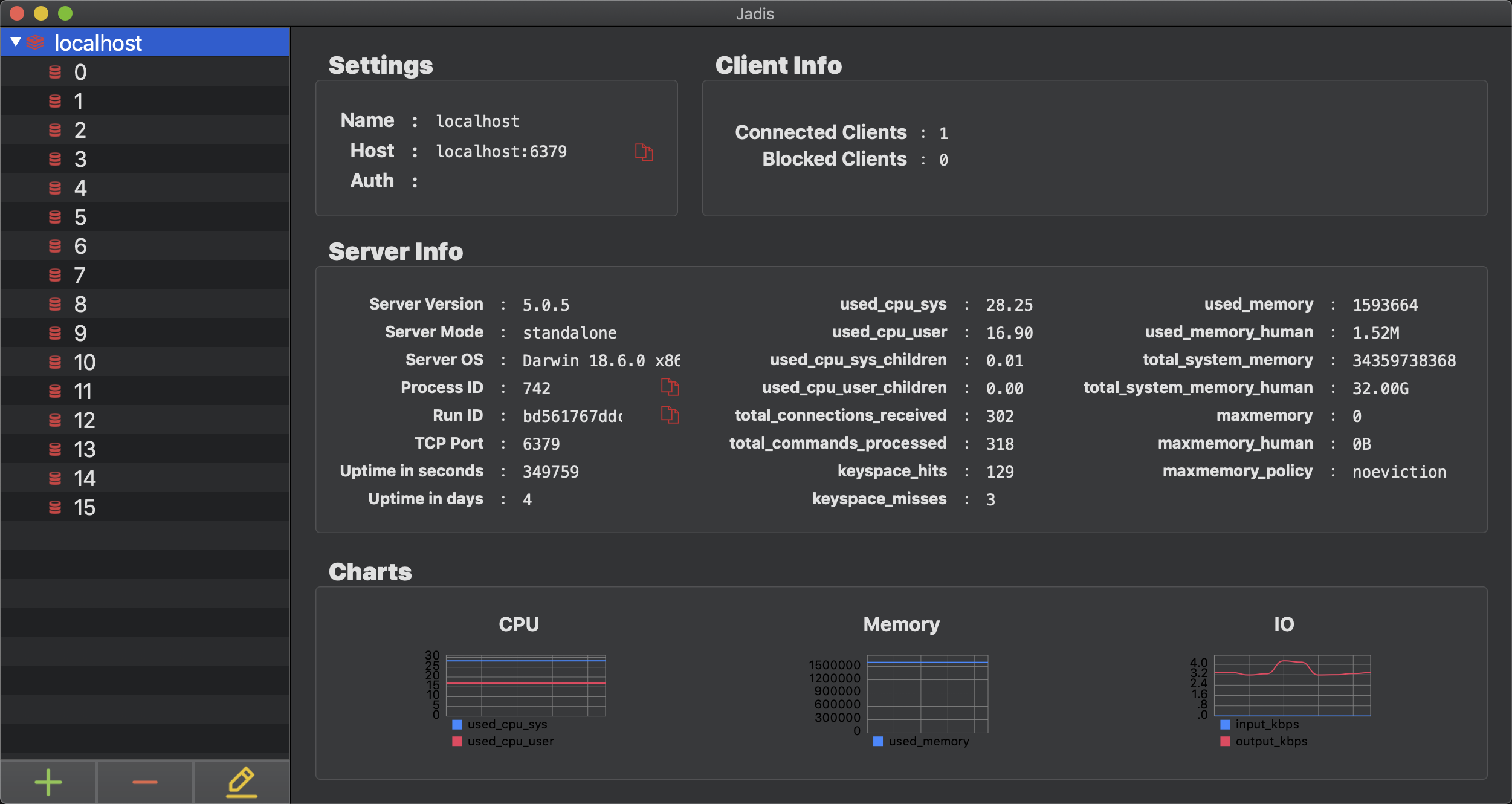Click the Server Mode value standalone

click(569, 332)
